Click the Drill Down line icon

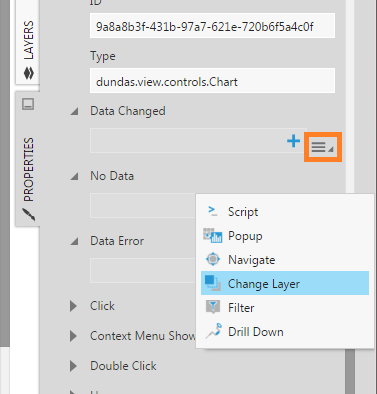[x=213, y=331]
